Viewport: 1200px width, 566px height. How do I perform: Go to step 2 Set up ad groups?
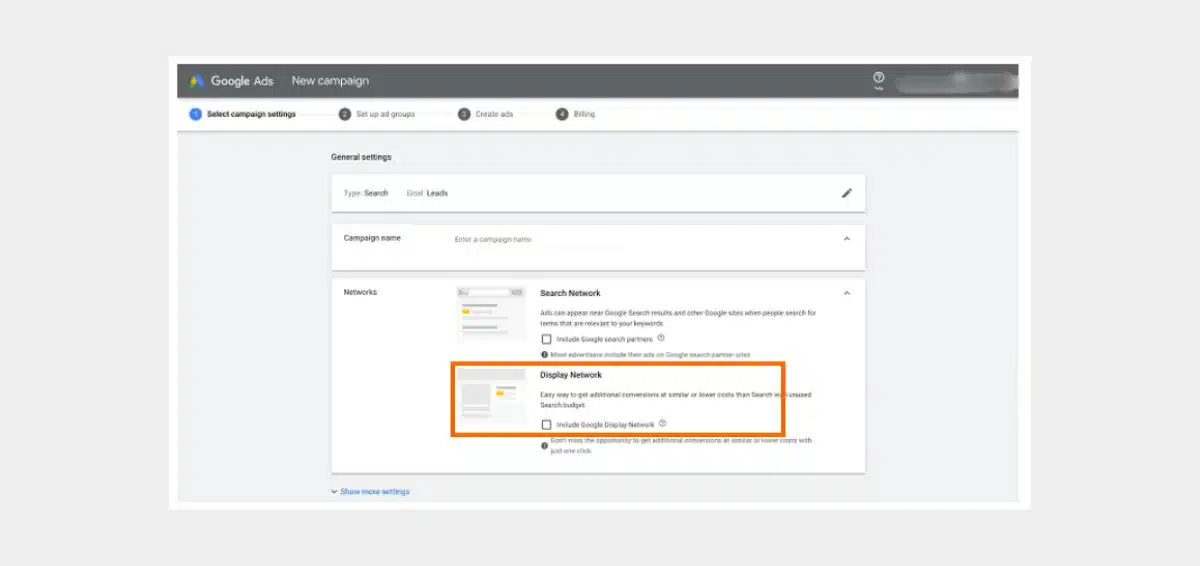point(377,114)
